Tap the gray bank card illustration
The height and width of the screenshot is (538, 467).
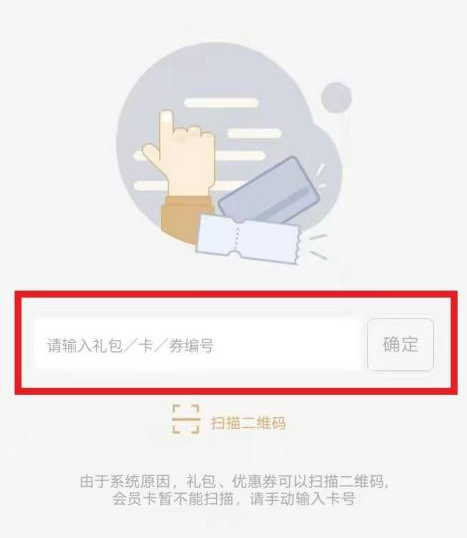(269, 191)
